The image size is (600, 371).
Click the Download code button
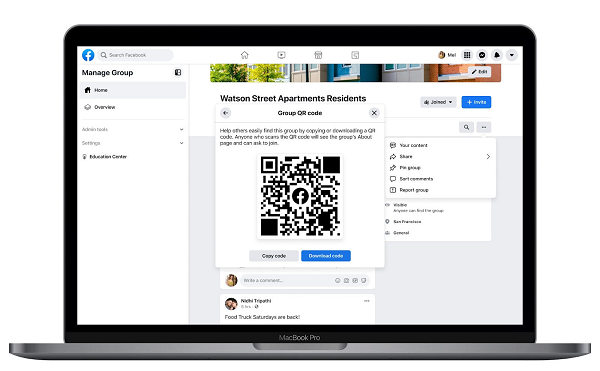[x=326, y=256]
